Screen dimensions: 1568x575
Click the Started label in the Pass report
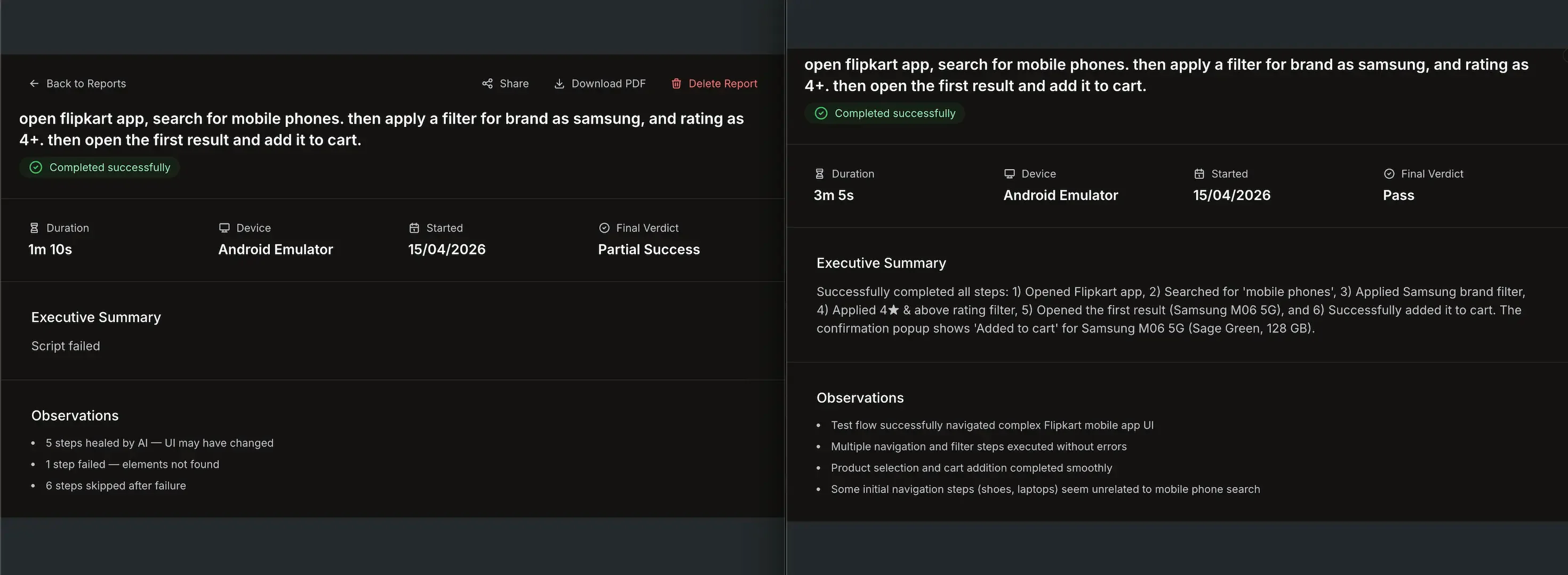point(1229,174)
